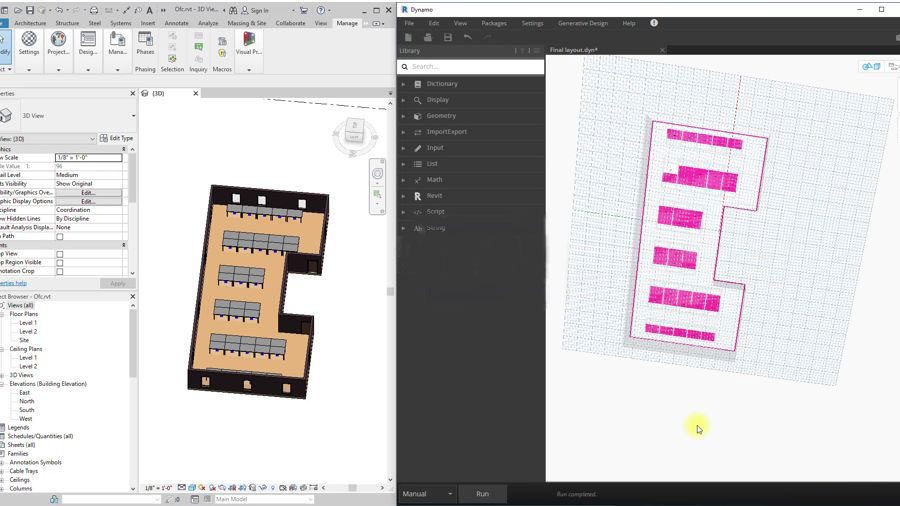Click the Edit Type button

[116, 138]
